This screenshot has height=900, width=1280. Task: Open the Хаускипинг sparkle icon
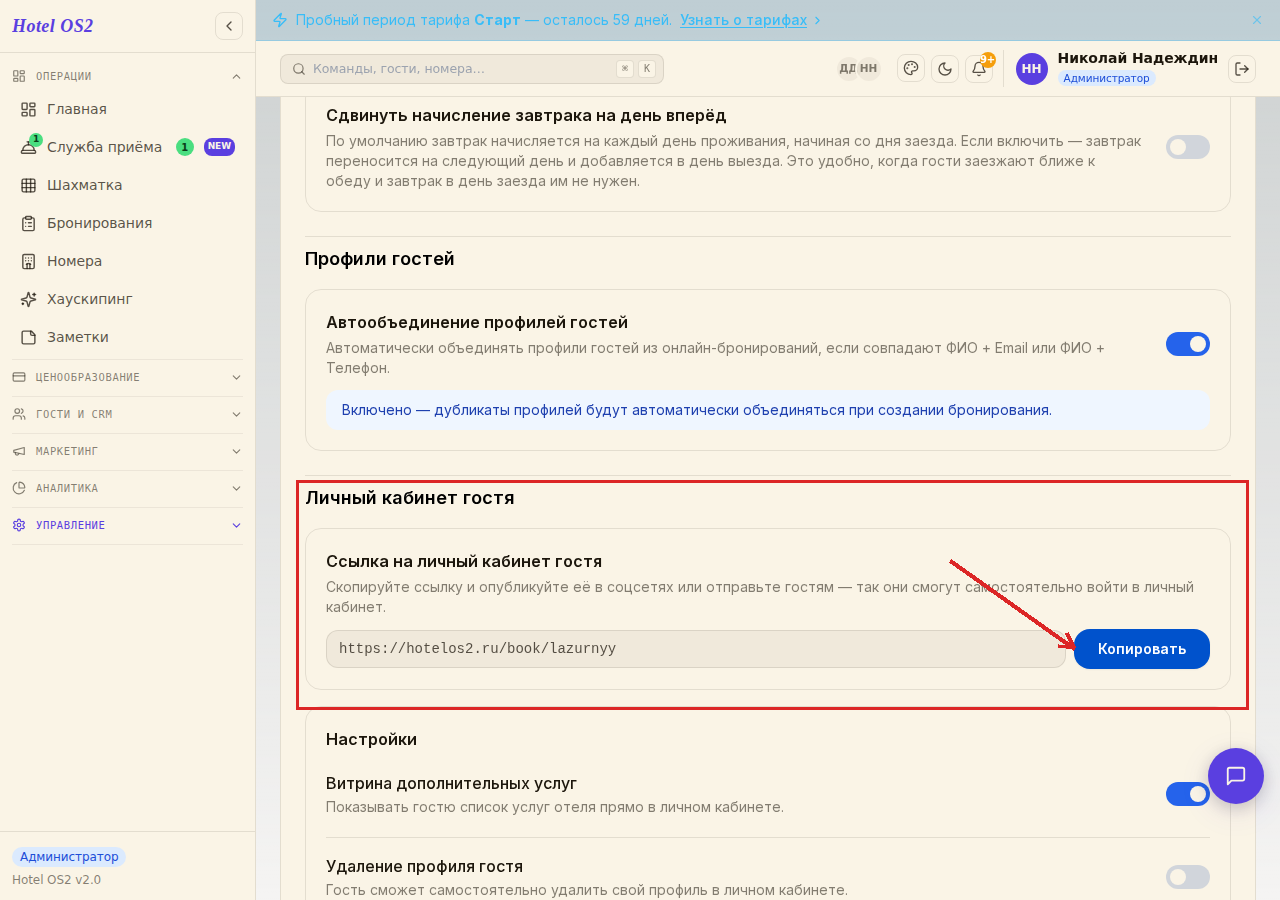click(29, 299)
